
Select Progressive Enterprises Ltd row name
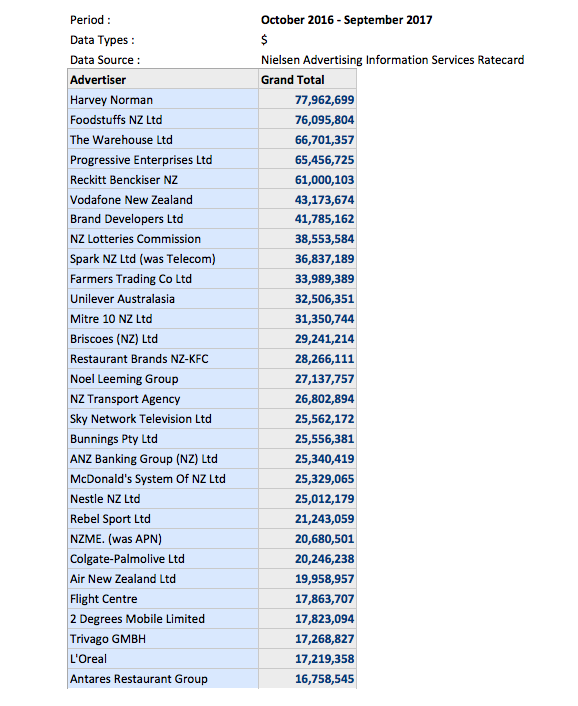163,160
